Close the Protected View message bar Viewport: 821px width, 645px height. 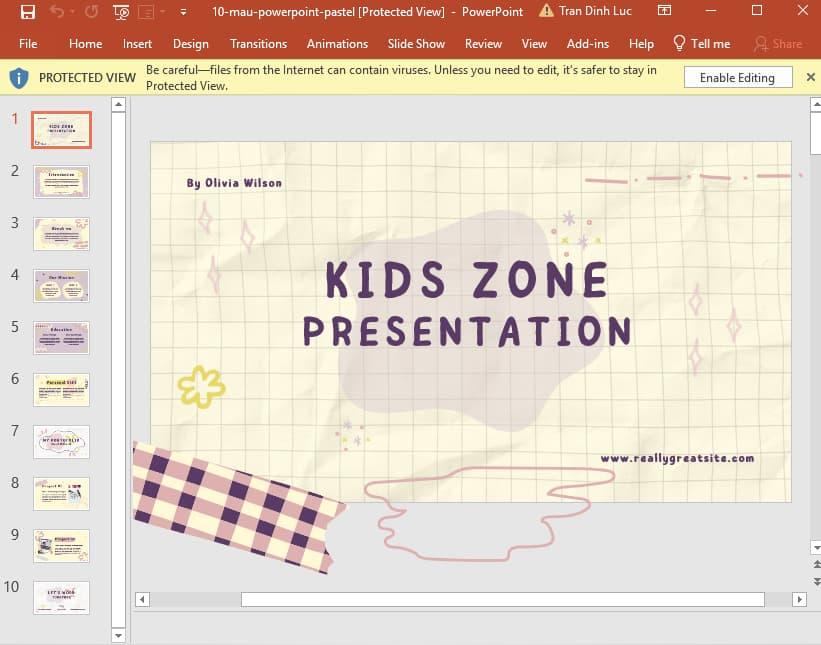[x=810, y=77]
